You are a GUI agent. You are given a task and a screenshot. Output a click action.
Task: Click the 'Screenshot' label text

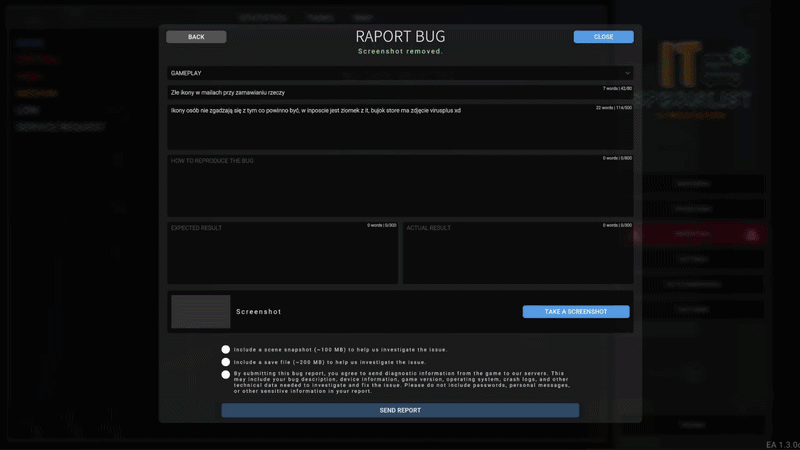tap(258, 312)
